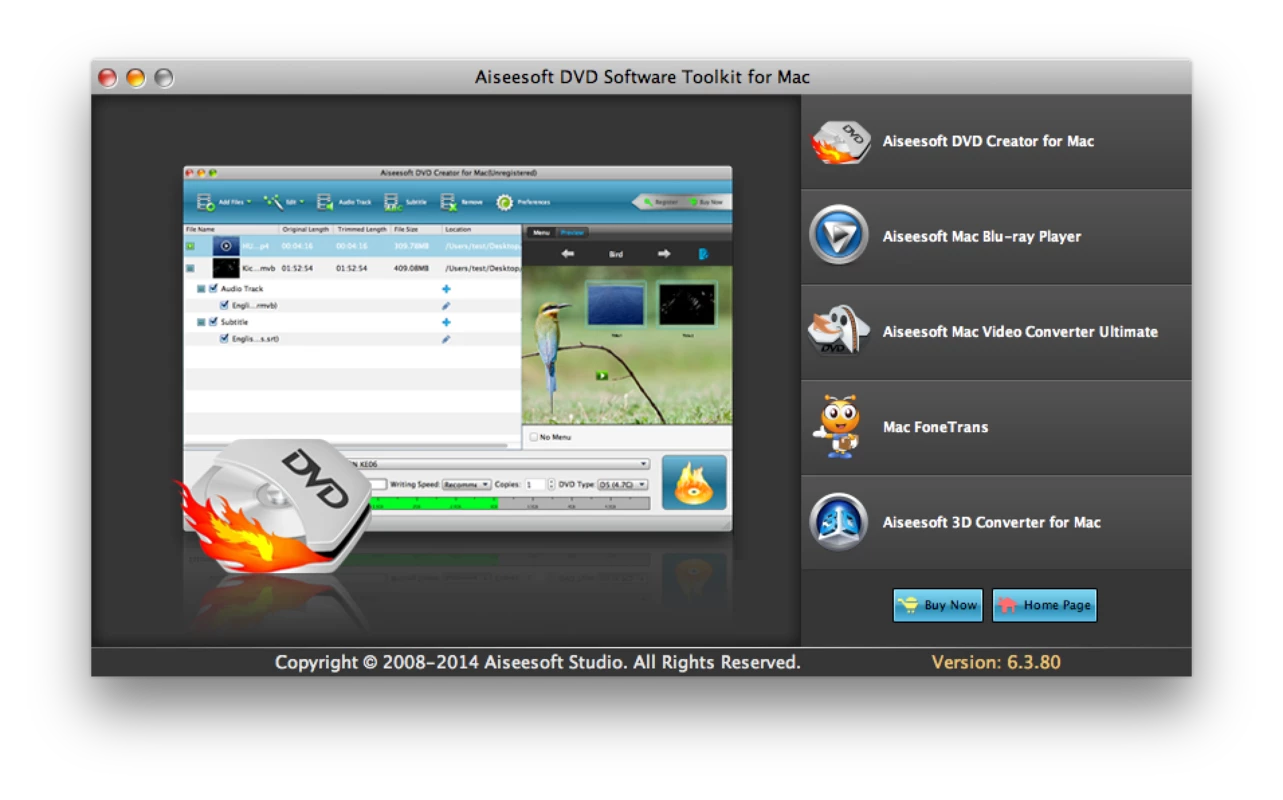Image resolution: width=1283 pixels, height=800 pixels.
Task: Open Mac Video Converter Ultimate icon
Action: click(x=839, y=331)
